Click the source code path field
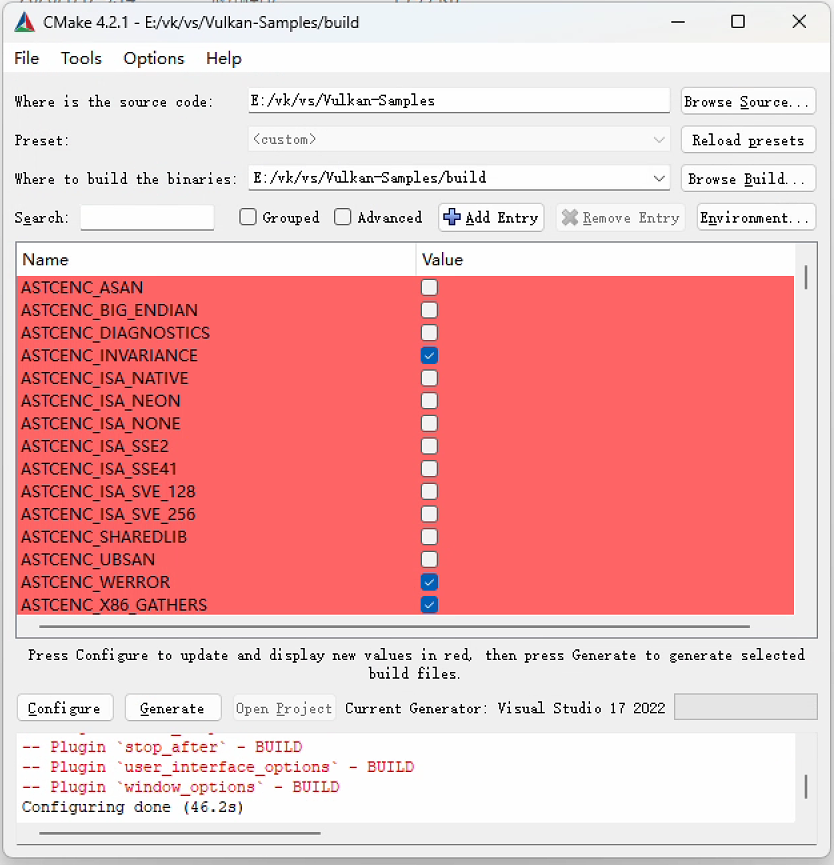Viewport: 834px width, 865px height. pyautogui.click(x=459, y=101)
